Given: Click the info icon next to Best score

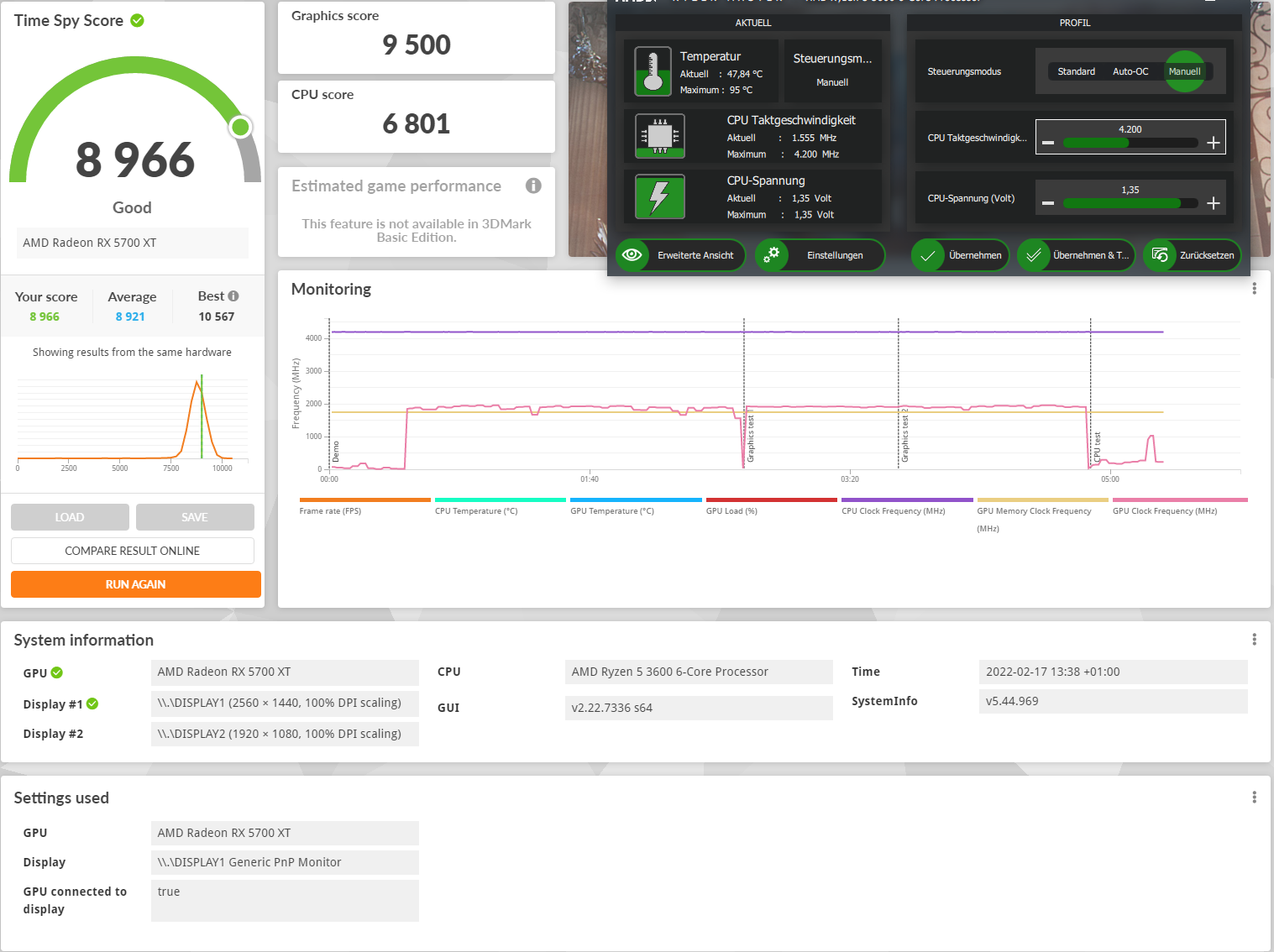Looking at the screenshot, I should (233, 296).
